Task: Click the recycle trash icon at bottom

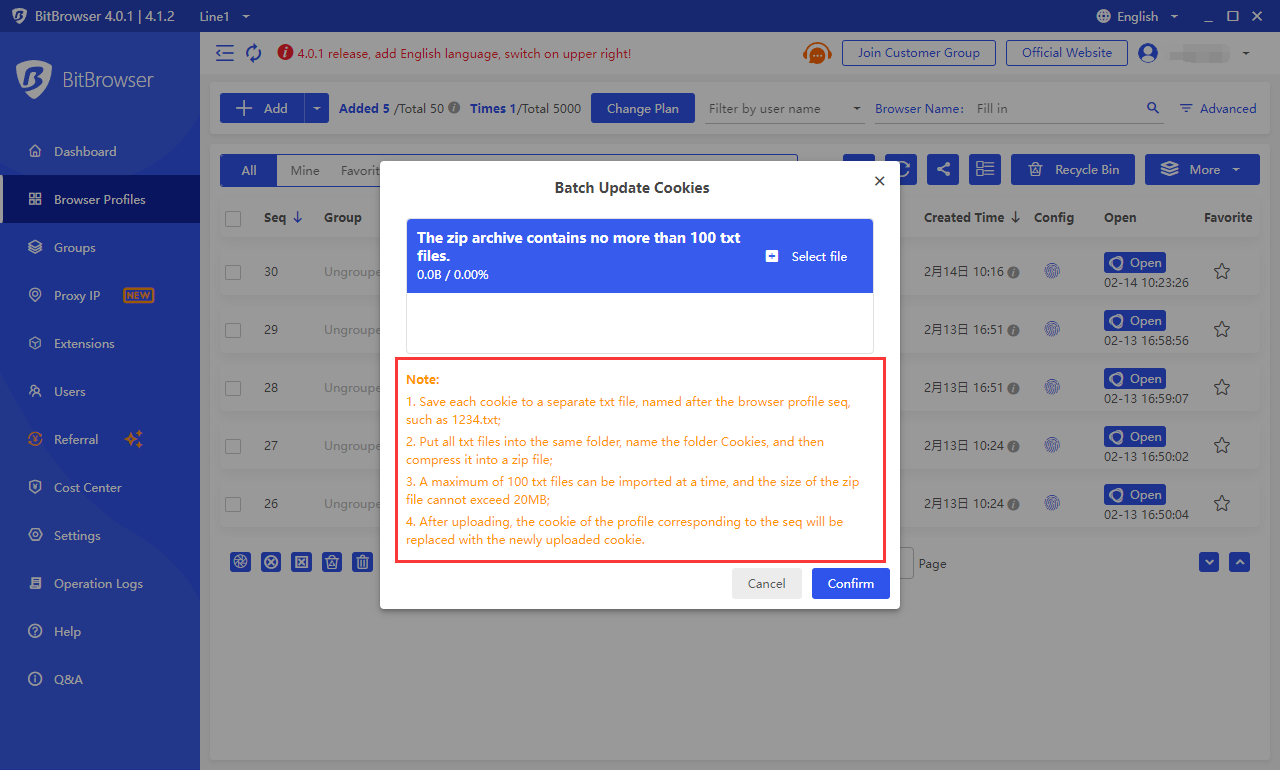Action: (x=333, y=562)
